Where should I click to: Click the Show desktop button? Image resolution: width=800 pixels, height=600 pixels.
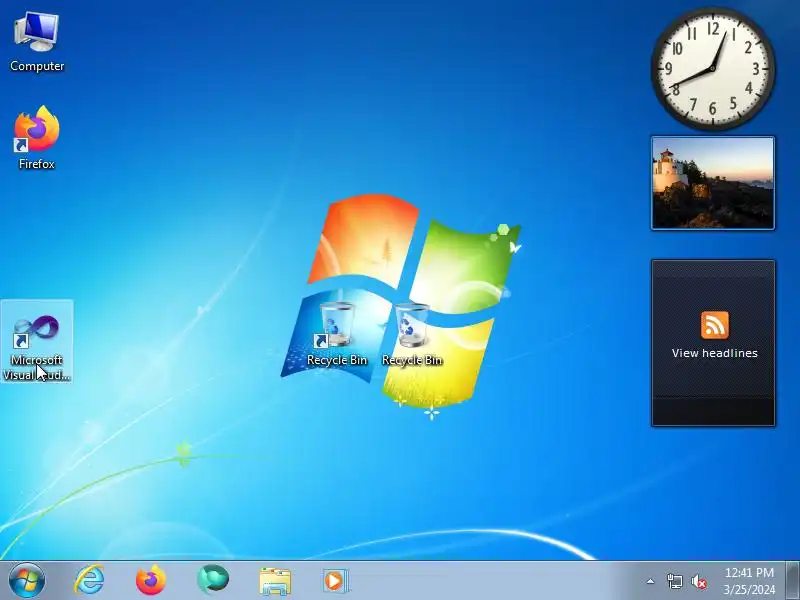(x=792, y=580)
